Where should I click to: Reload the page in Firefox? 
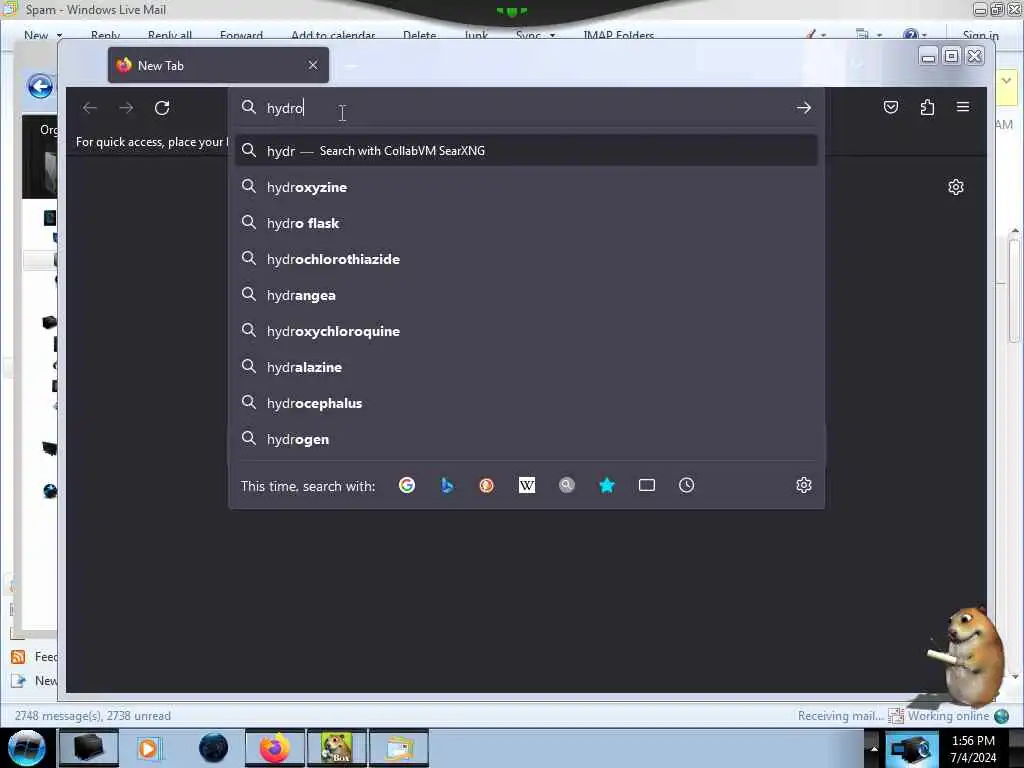[162, 108]
